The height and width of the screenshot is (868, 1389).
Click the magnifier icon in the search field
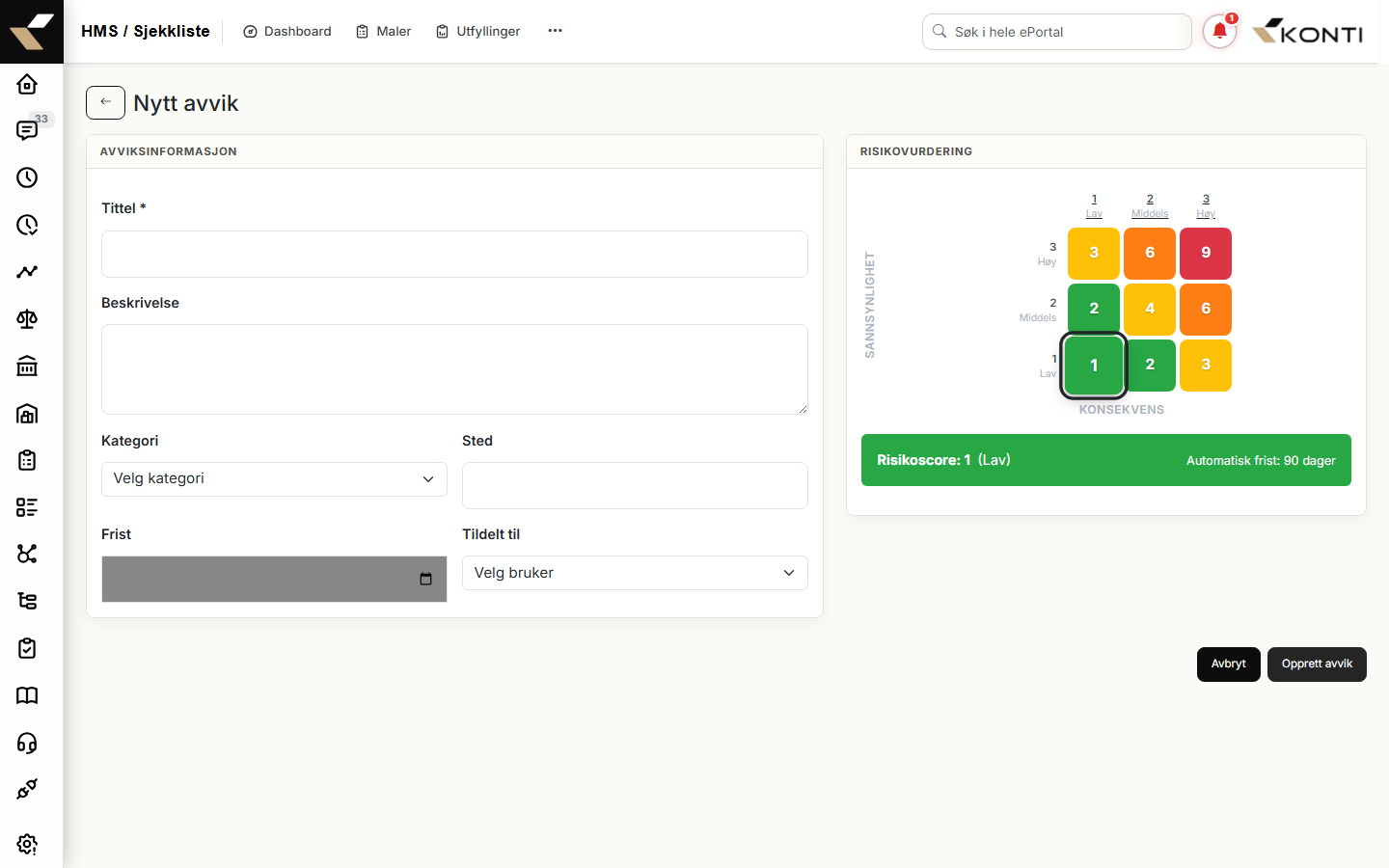(940, 31)
